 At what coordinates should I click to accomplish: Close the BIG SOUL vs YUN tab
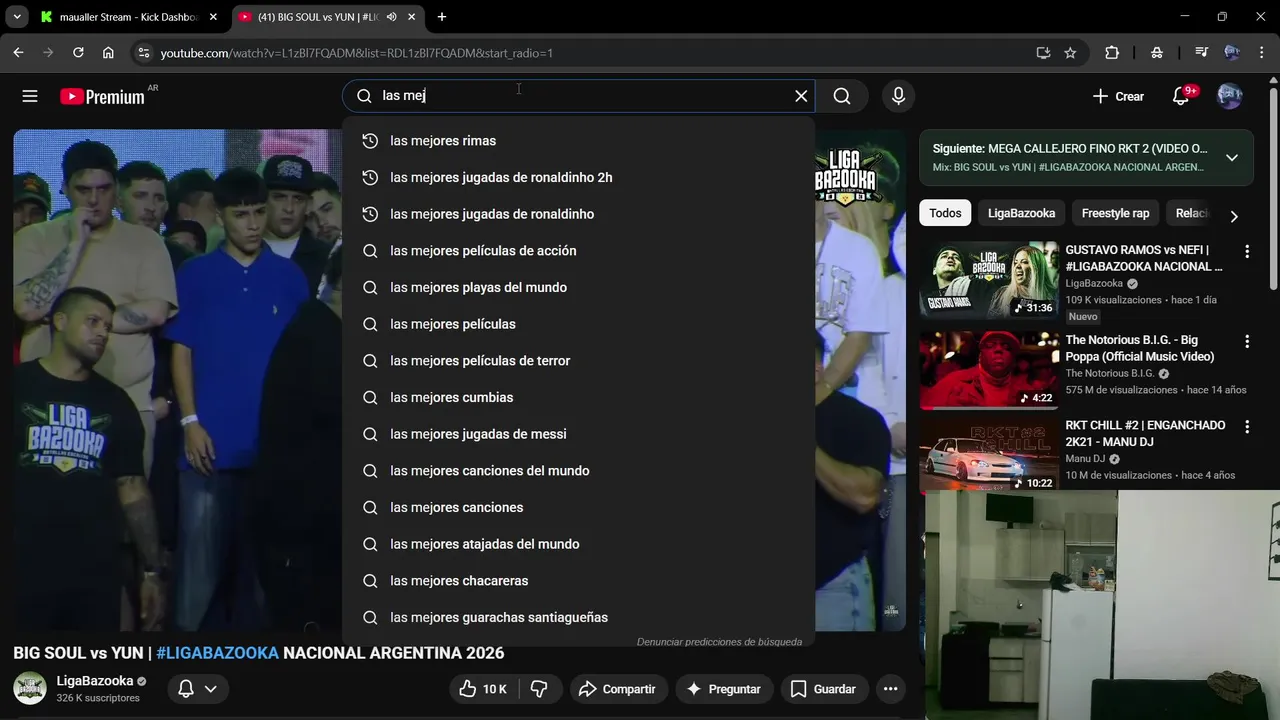(411, 17)
